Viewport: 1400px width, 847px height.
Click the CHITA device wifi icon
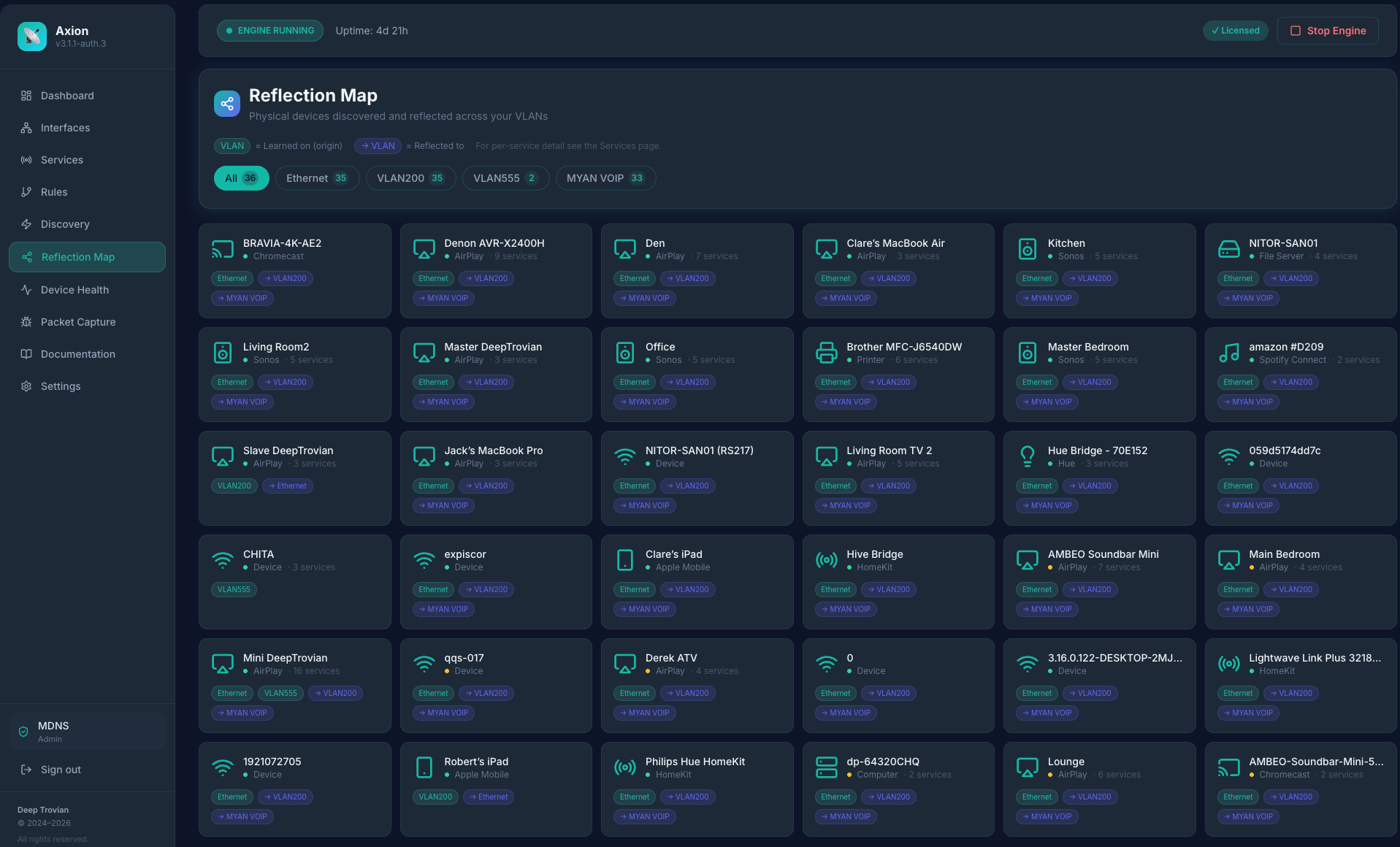tap(223, 560)
